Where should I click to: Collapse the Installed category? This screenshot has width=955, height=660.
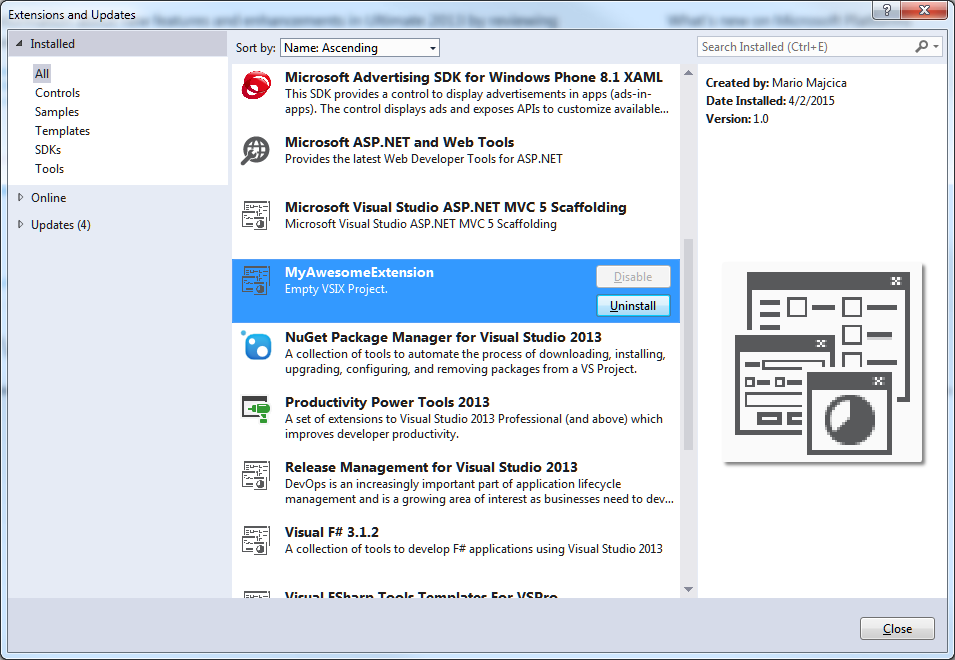tap(19, 44)
